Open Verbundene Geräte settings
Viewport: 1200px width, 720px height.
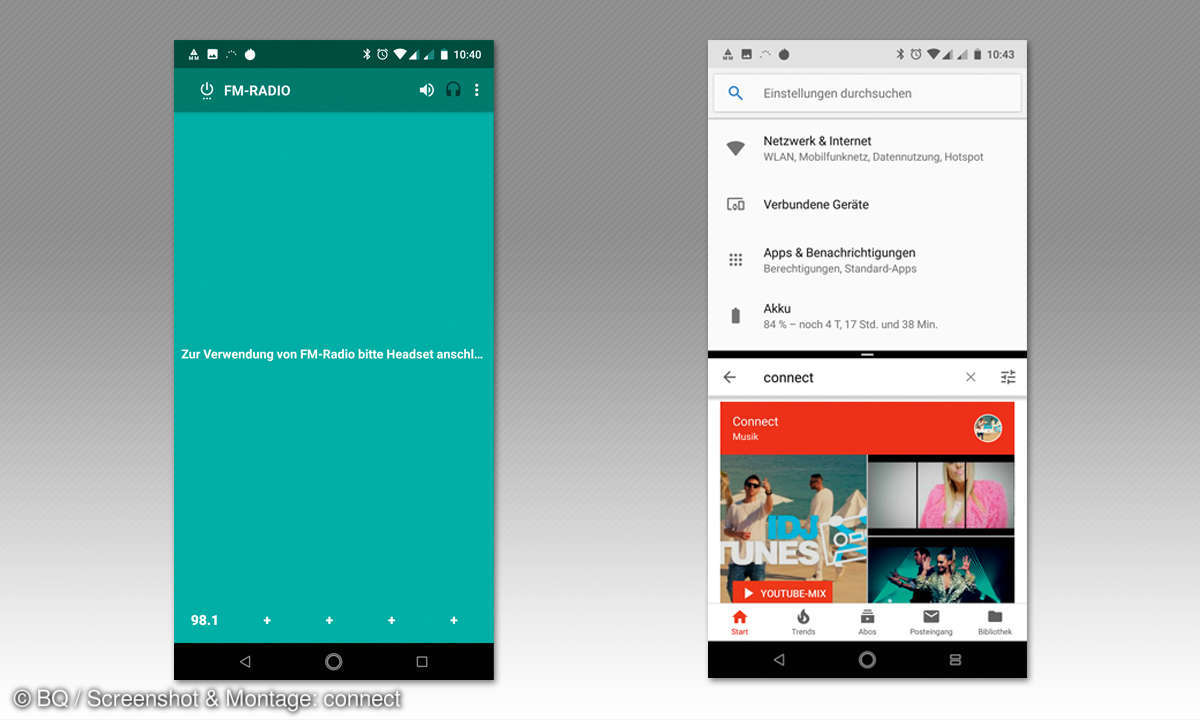pos(867,204)
